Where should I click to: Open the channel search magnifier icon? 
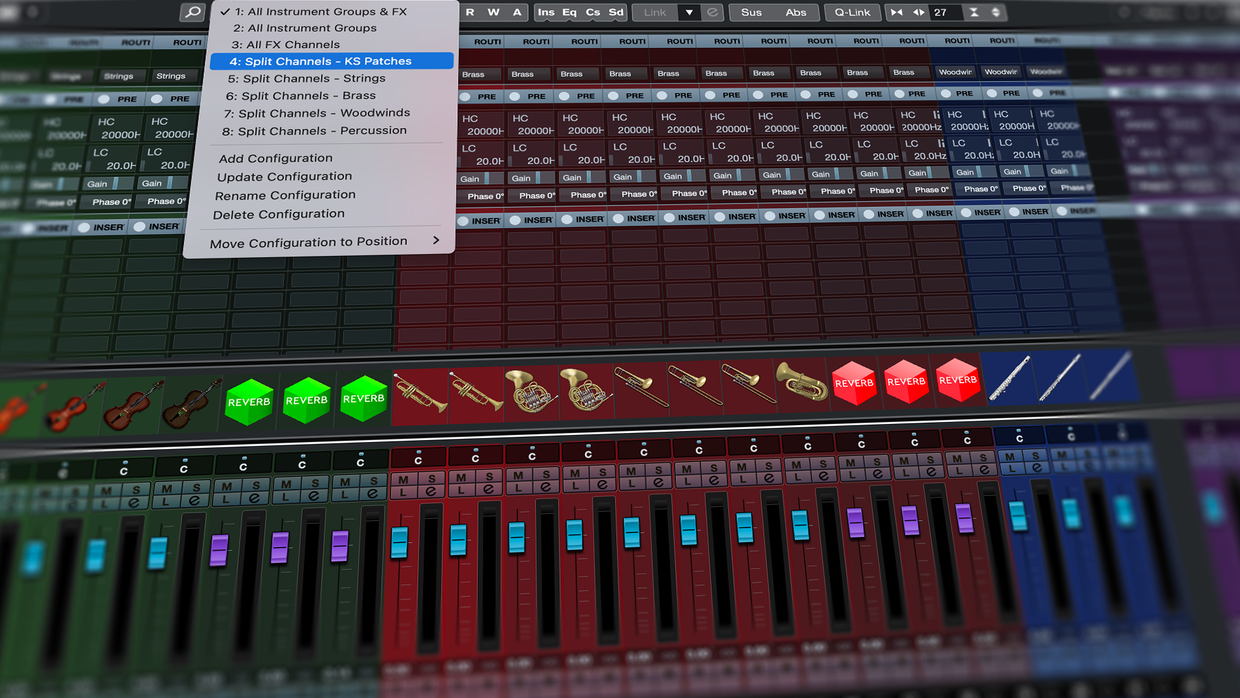[191, 12]
